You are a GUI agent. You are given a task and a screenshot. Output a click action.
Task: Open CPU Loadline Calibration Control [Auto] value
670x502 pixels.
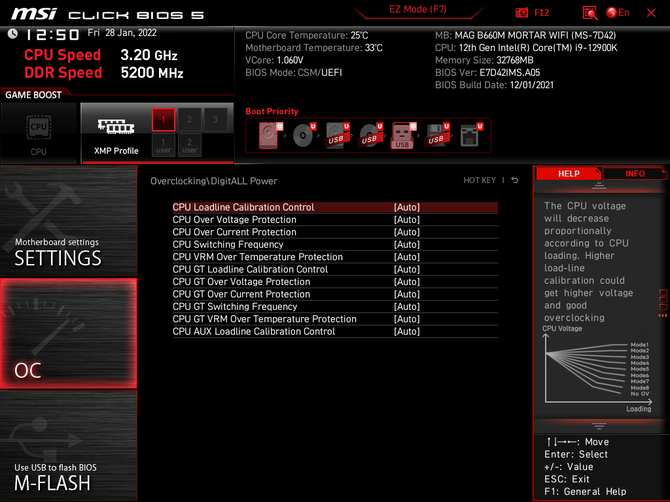(x=406, y=207)
